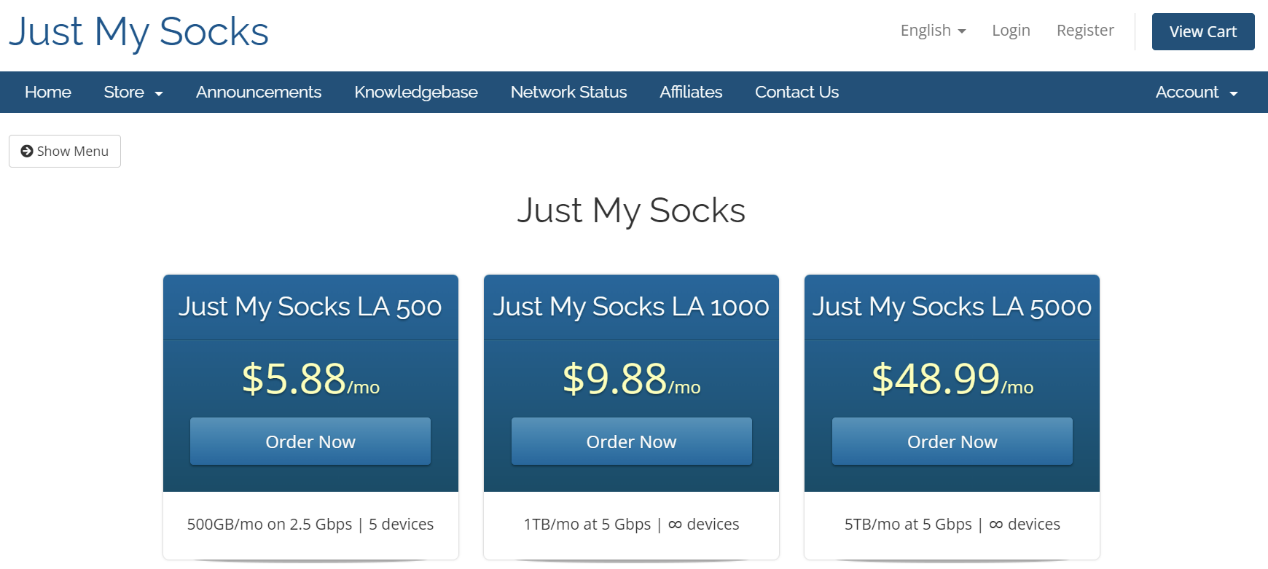Order the LA 500 plan

click(x=310, y=441)
